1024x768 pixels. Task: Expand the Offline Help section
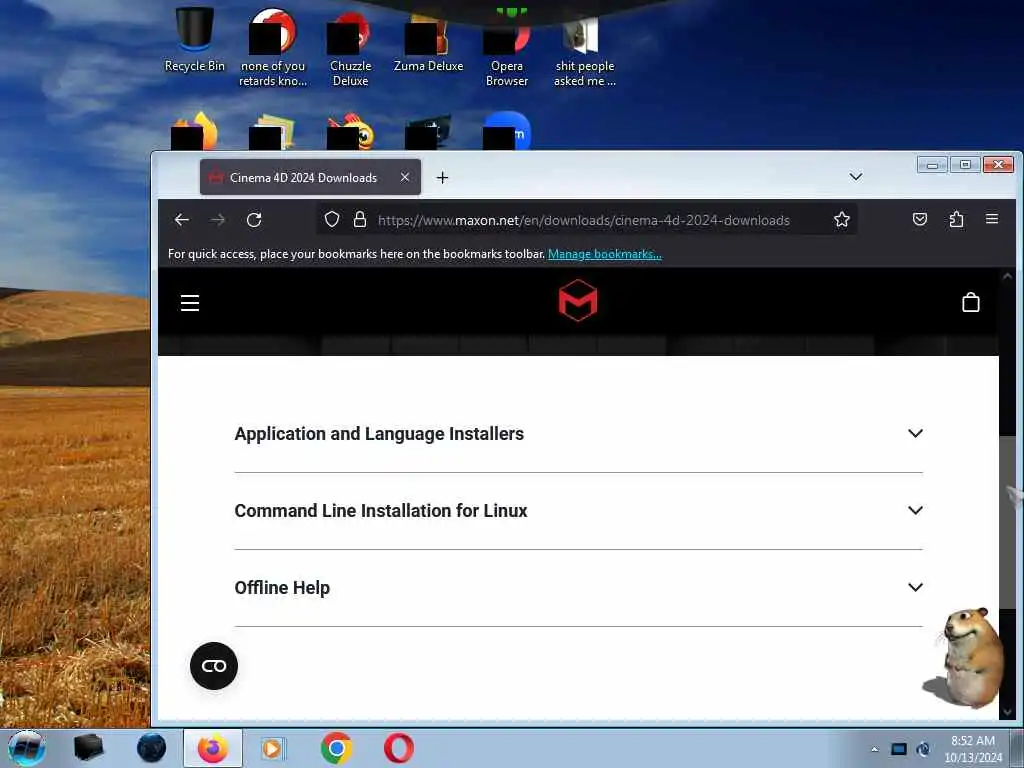click(x=915, y=587)
